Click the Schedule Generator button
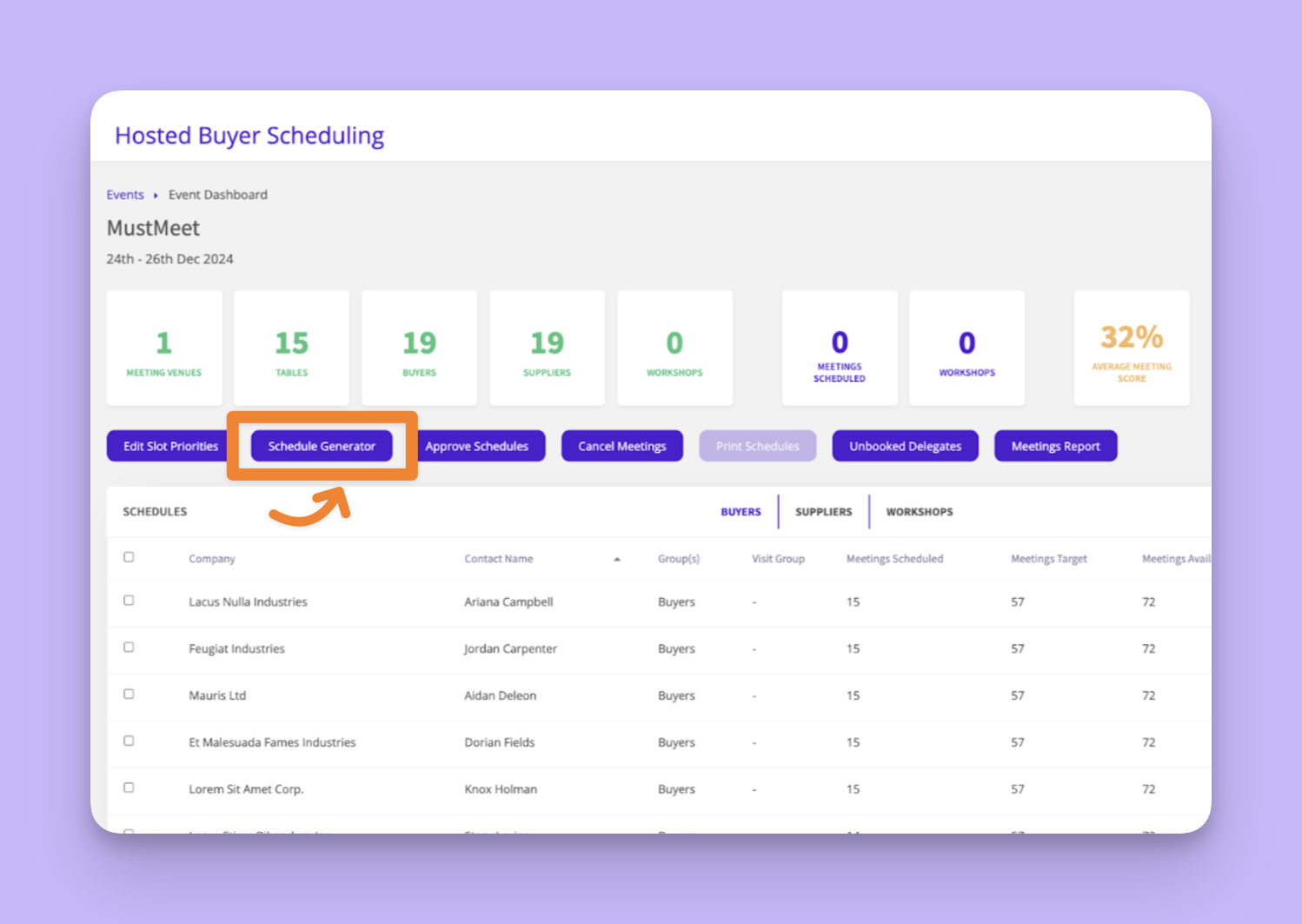Screen dimensions: 1302x924 322,446
